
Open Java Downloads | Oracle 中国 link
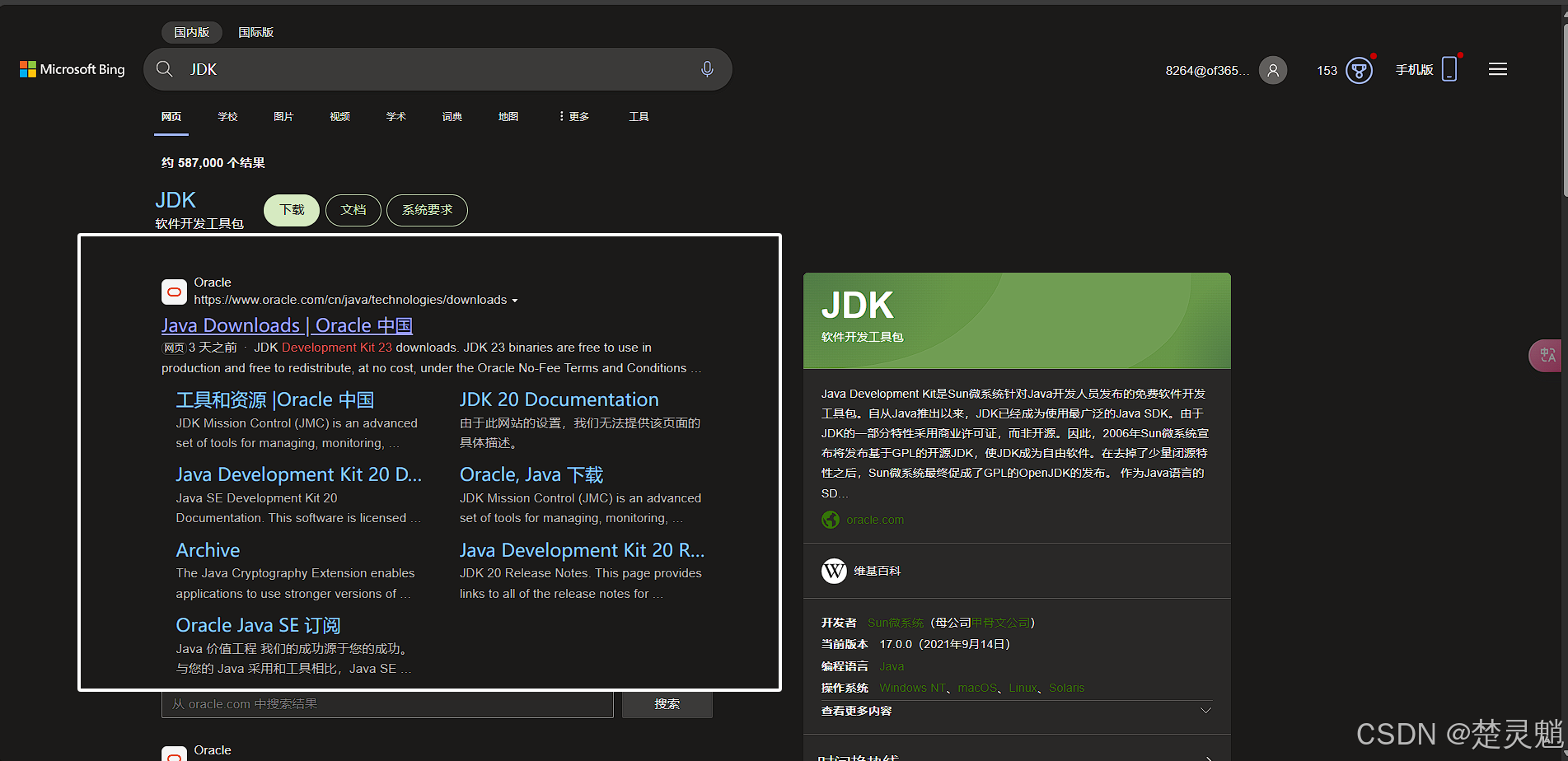[287, 325]
